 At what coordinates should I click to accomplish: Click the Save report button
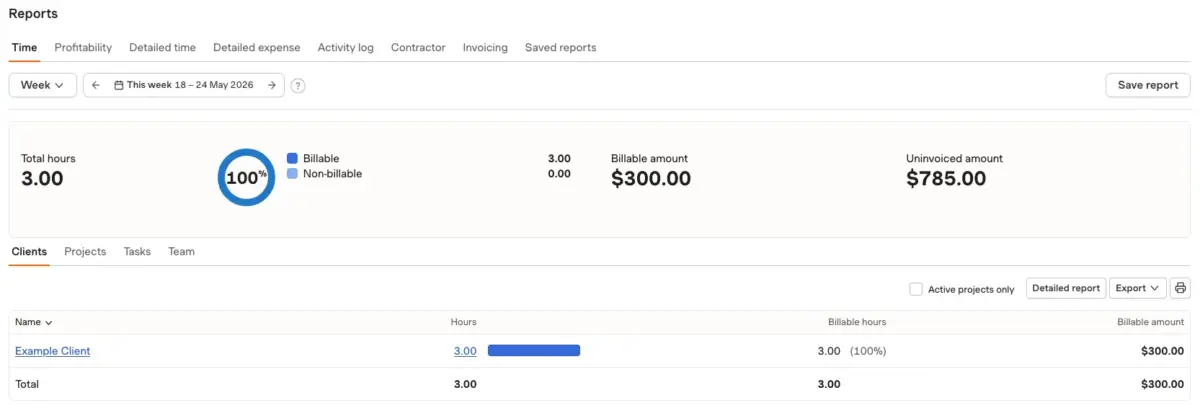coord(1148,85)
